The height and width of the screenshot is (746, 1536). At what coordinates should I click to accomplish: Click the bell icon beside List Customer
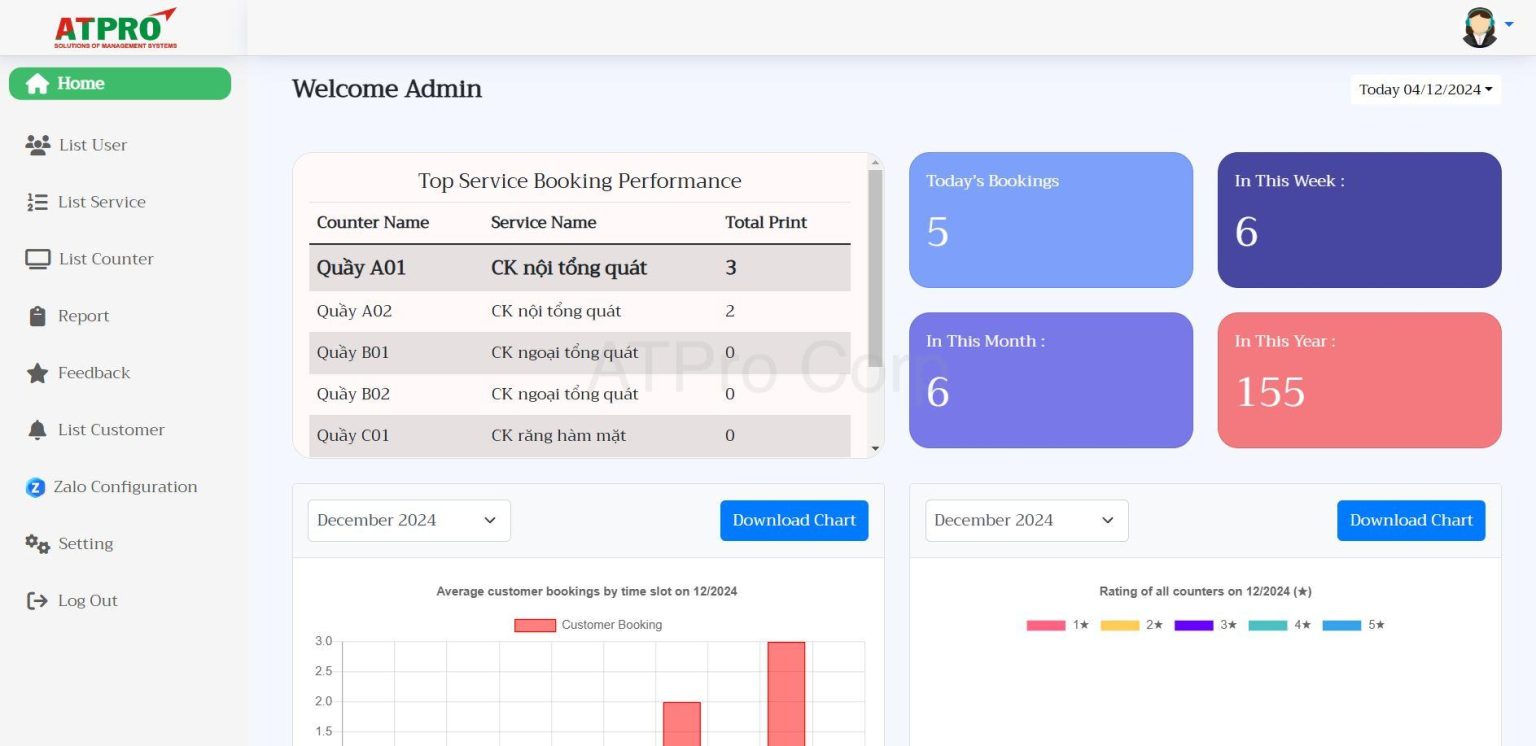[x=37, y=430]
